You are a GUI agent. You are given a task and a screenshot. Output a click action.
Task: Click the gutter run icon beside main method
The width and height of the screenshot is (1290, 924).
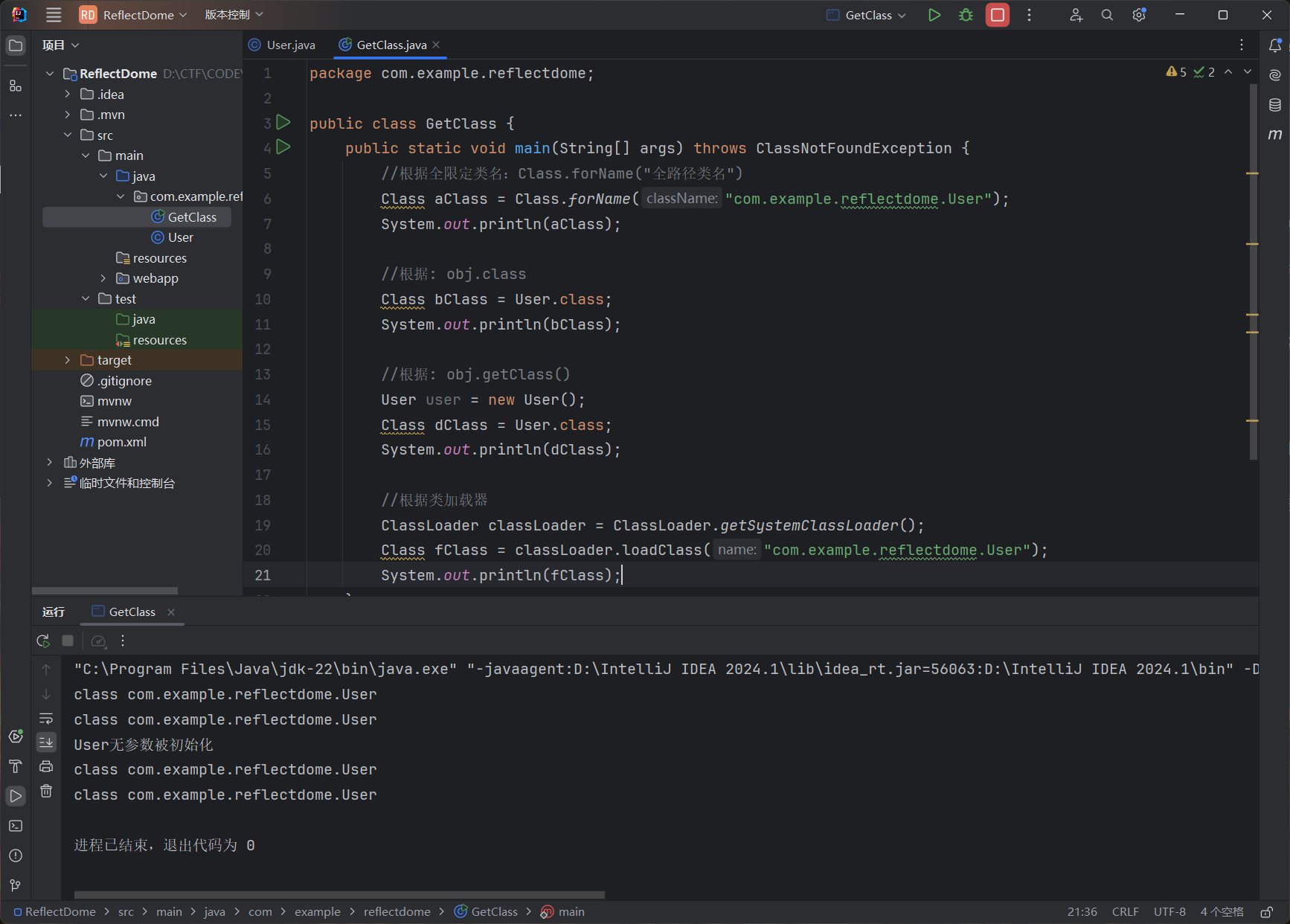tap(283, 147)
